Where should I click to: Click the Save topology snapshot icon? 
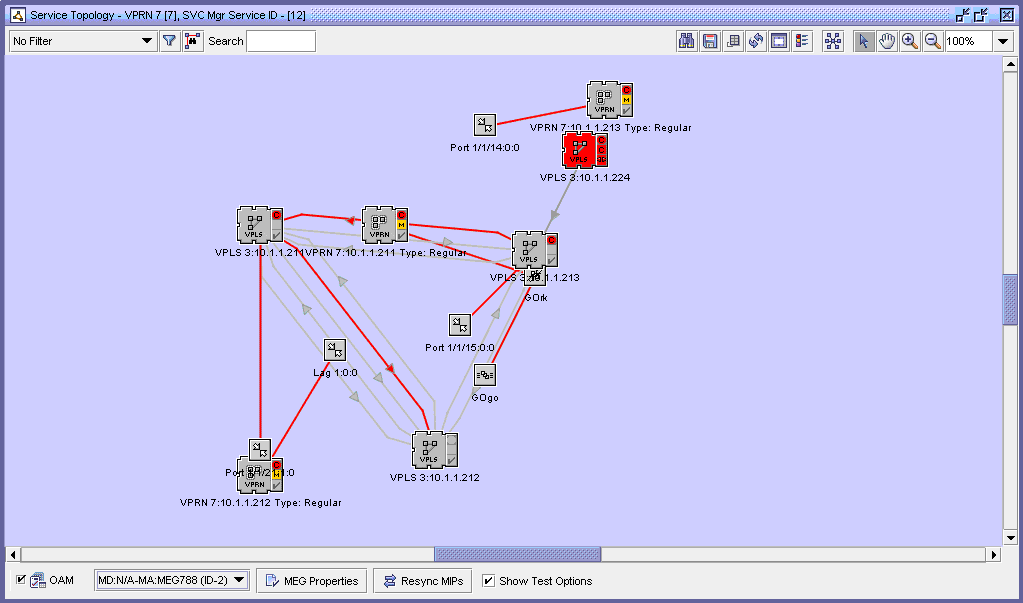pyautogui.click(x=710, y=40)
